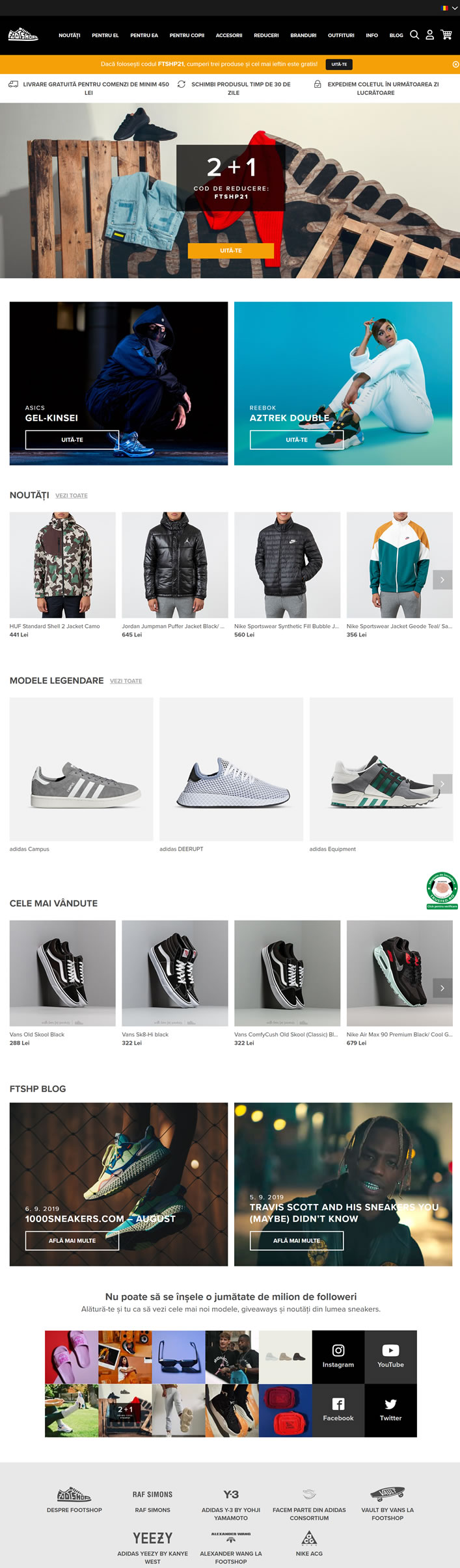The width and height of the screenshot is (460, 1568).
Task: Click the Footshop logo in header
Action: pyautogui.click(x=23, y=34)
